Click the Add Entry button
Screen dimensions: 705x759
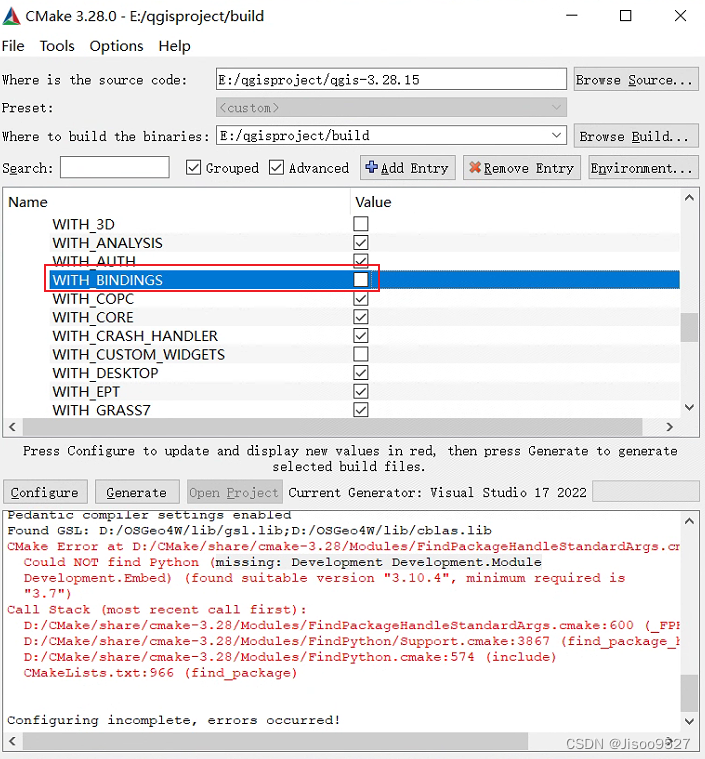[407, 167]
